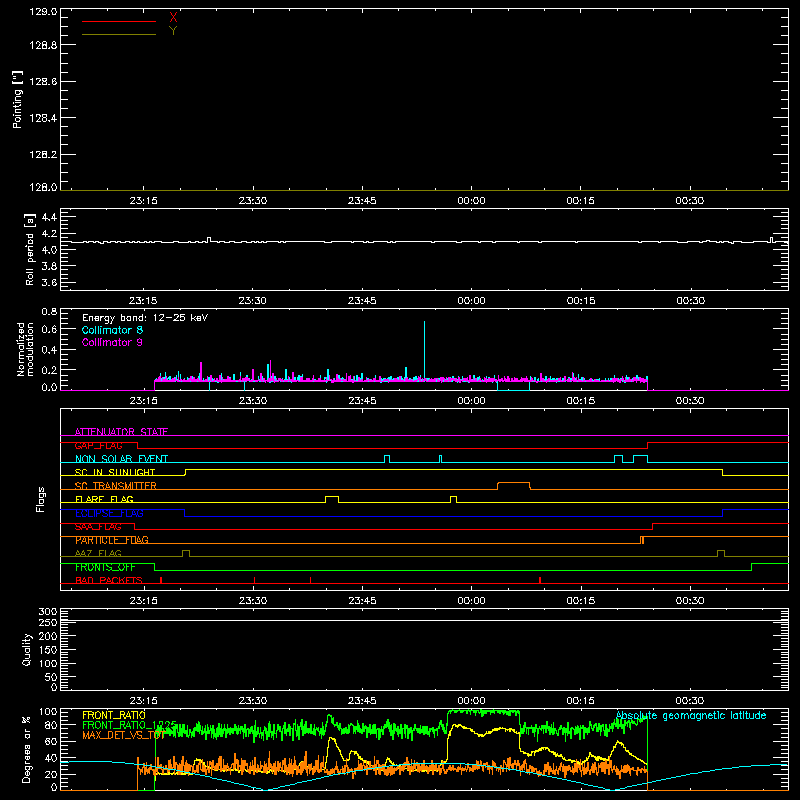Click the 0.8 modulation tick label
800x800 pixels.
(49, 311)
